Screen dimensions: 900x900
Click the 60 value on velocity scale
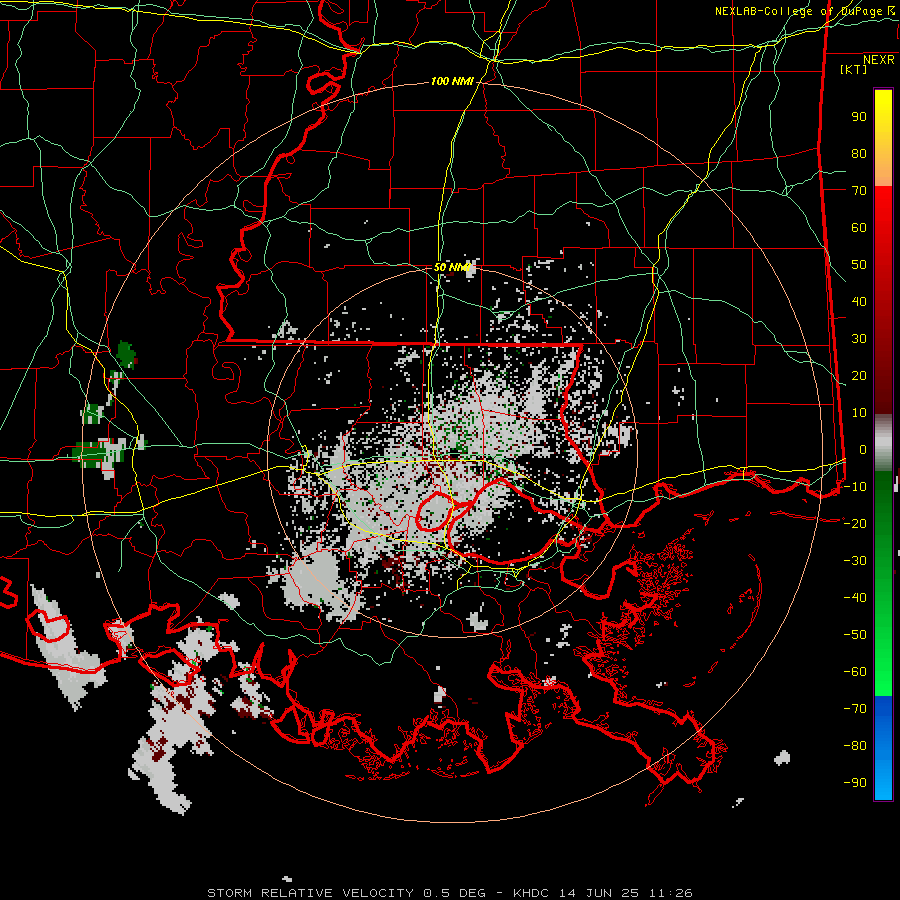(x=859, y=228)
